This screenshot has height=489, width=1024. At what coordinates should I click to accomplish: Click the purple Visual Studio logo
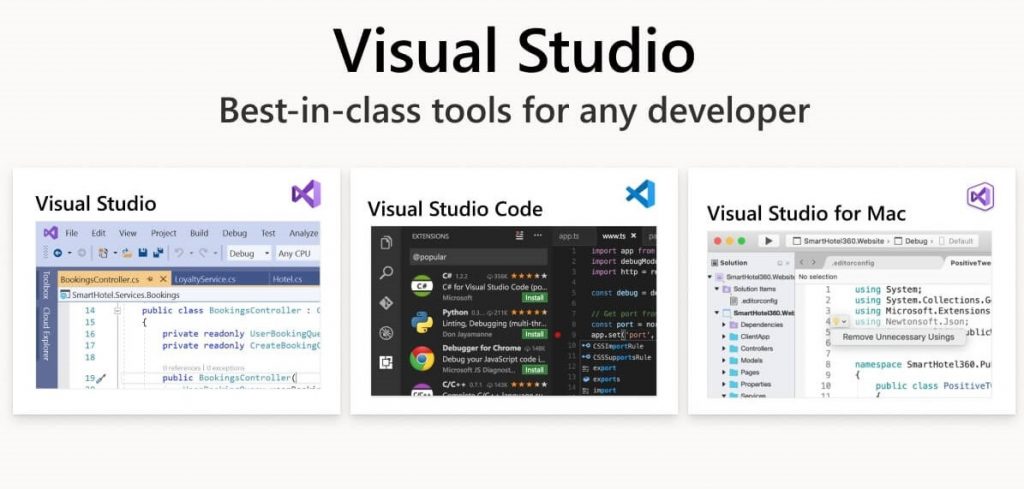(x=306, y=194)
